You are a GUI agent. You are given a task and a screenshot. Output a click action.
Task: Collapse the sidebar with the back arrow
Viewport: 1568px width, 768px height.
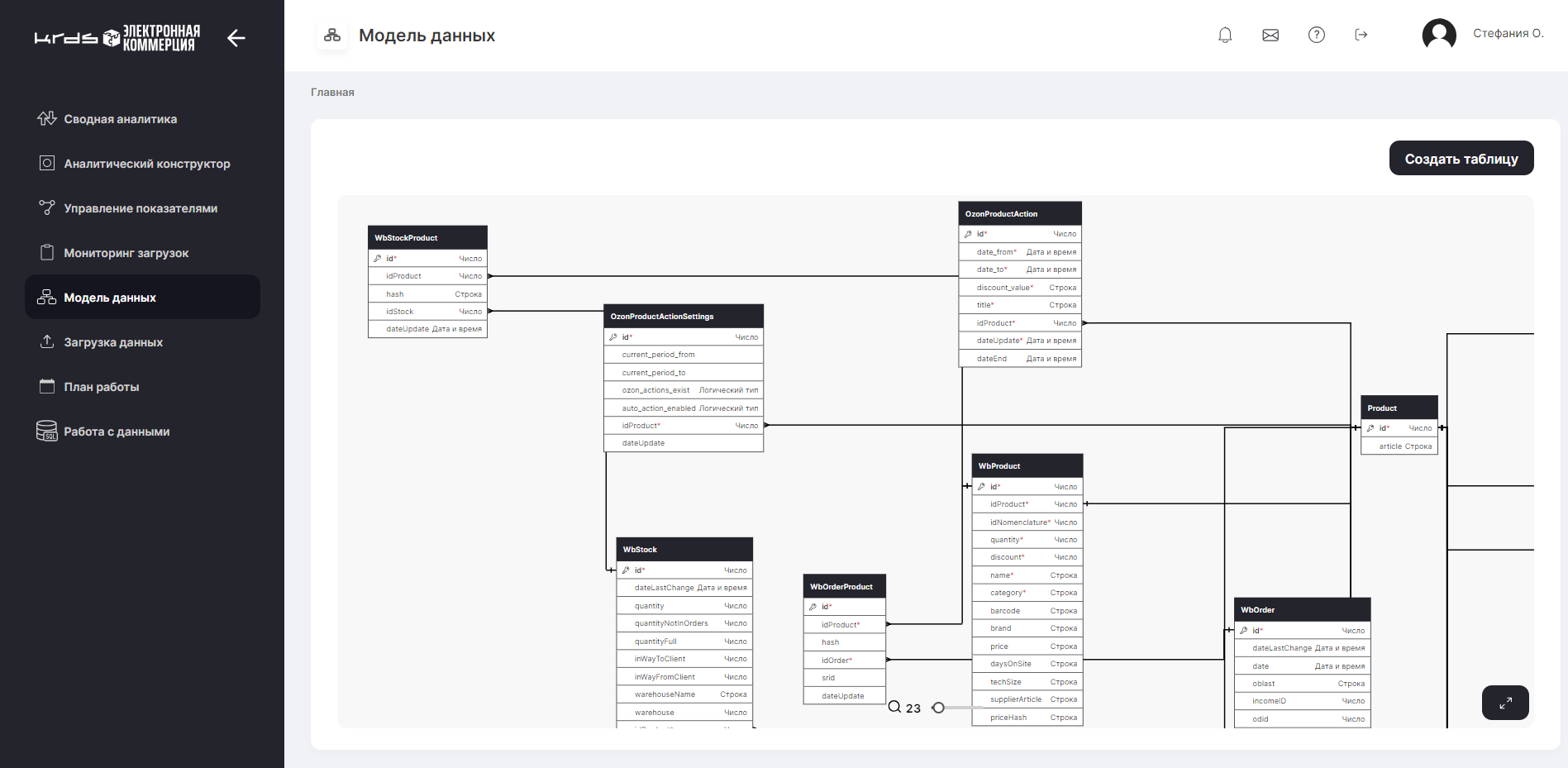236,37
